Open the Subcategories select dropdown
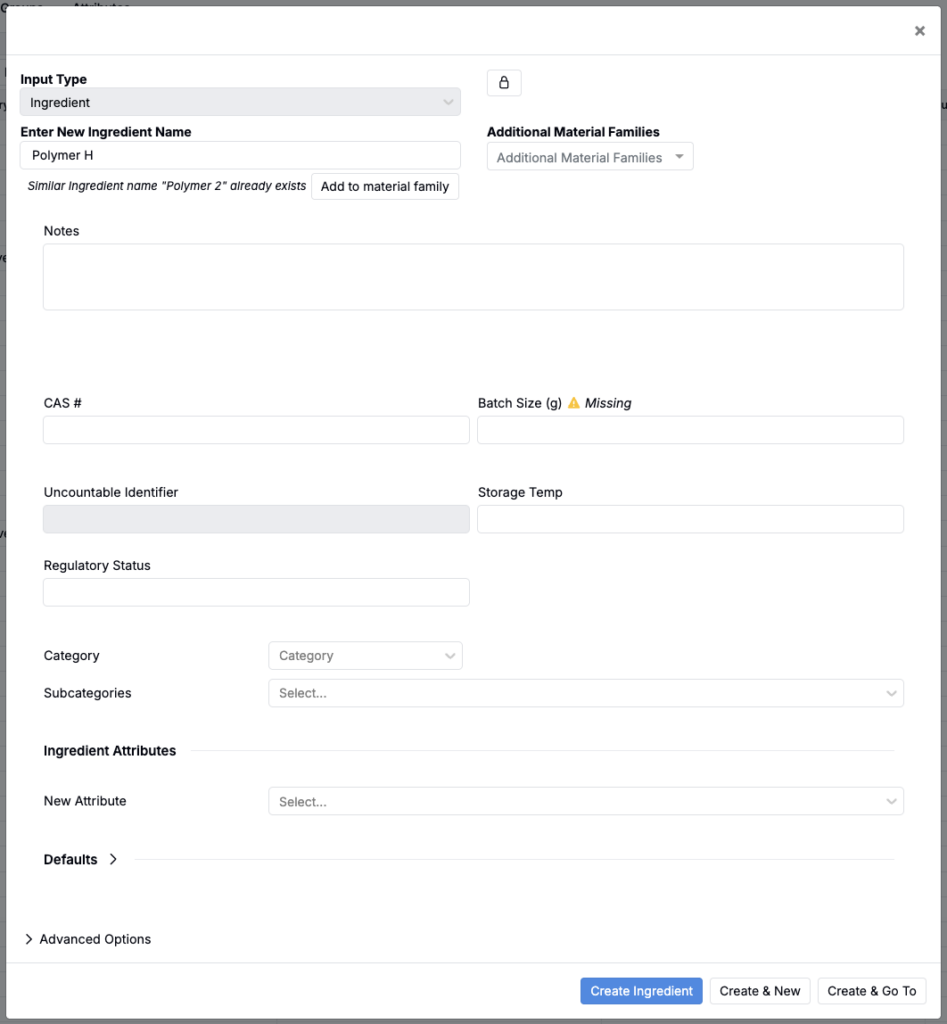 pos(585,693)
